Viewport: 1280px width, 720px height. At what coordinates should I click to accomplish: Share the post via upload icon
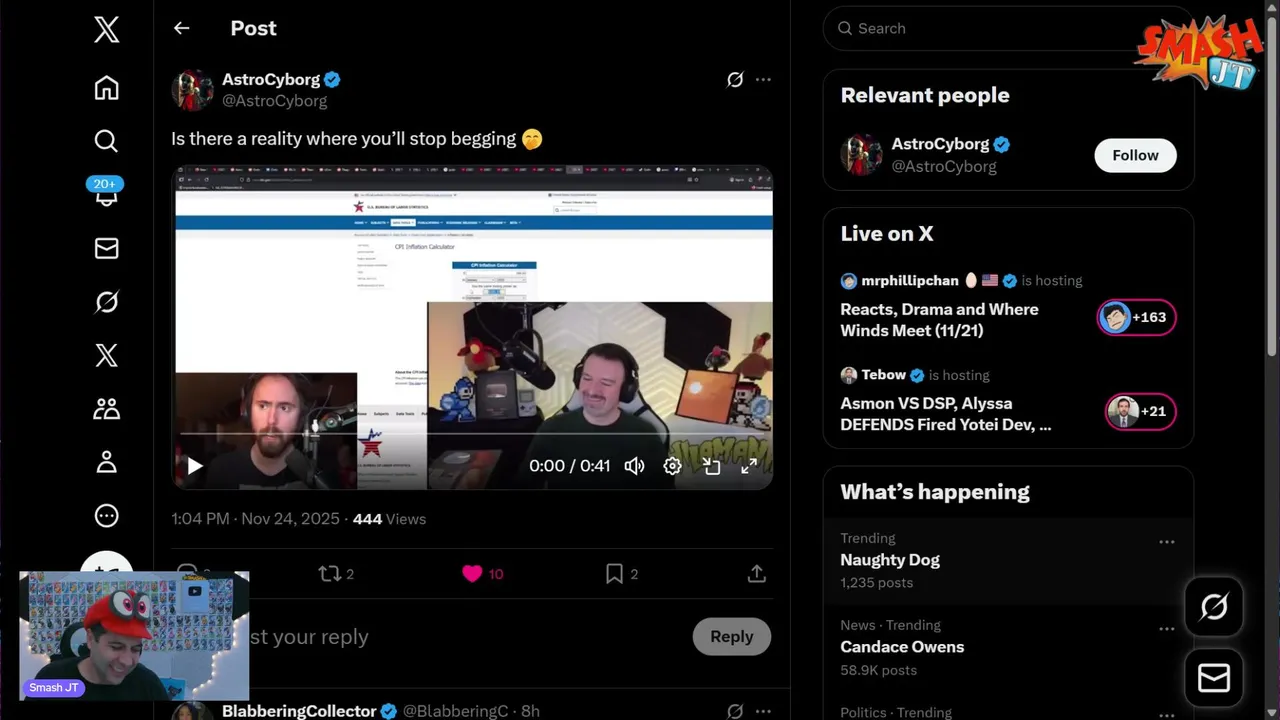757,574
